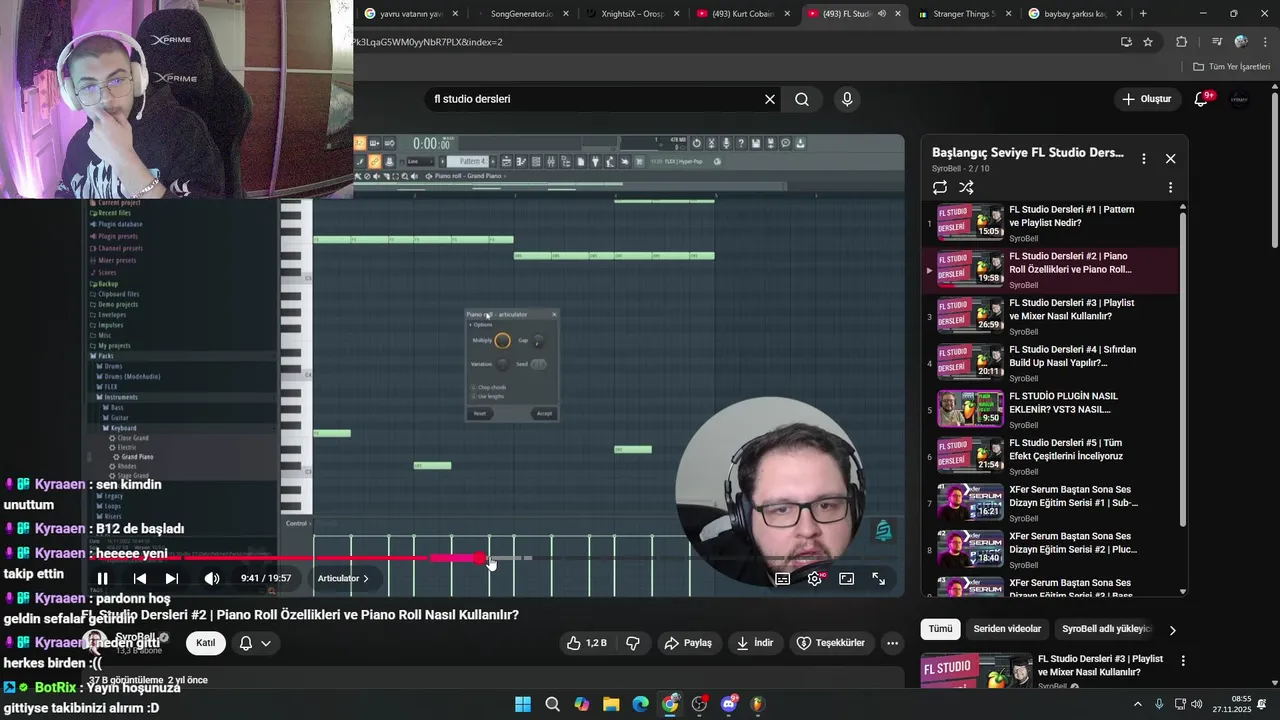Download the video with İndir

pyautogui.click(x=755, y=643)
